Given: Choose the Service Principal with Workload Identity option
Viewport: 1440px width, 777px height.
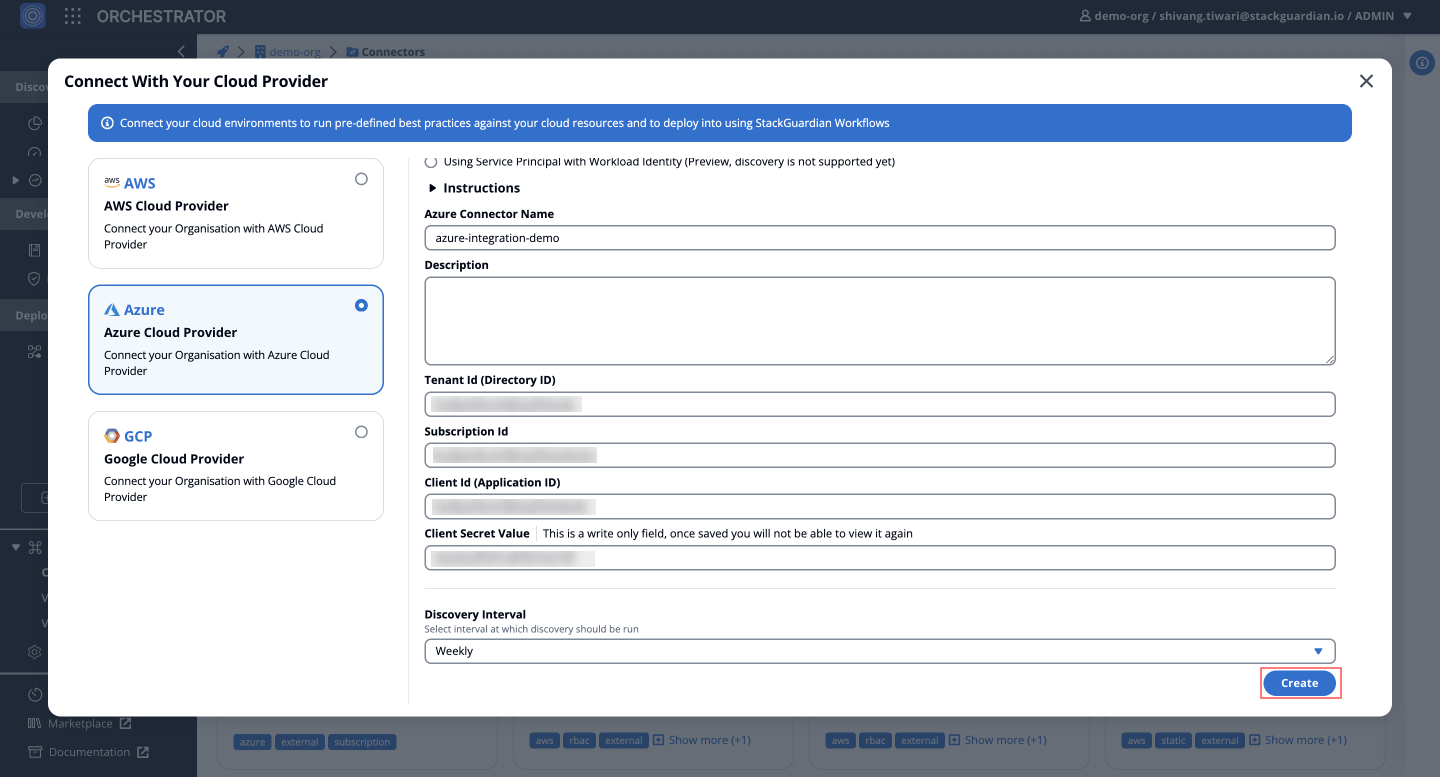Looking at the screenshot, I should coord(430,161).
